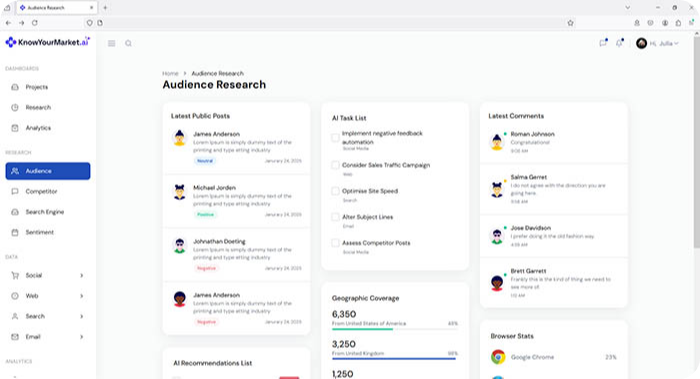Screen dimensions: 700x379
Task: Bookmark this page with the star icon
Action: coord(570,23)
